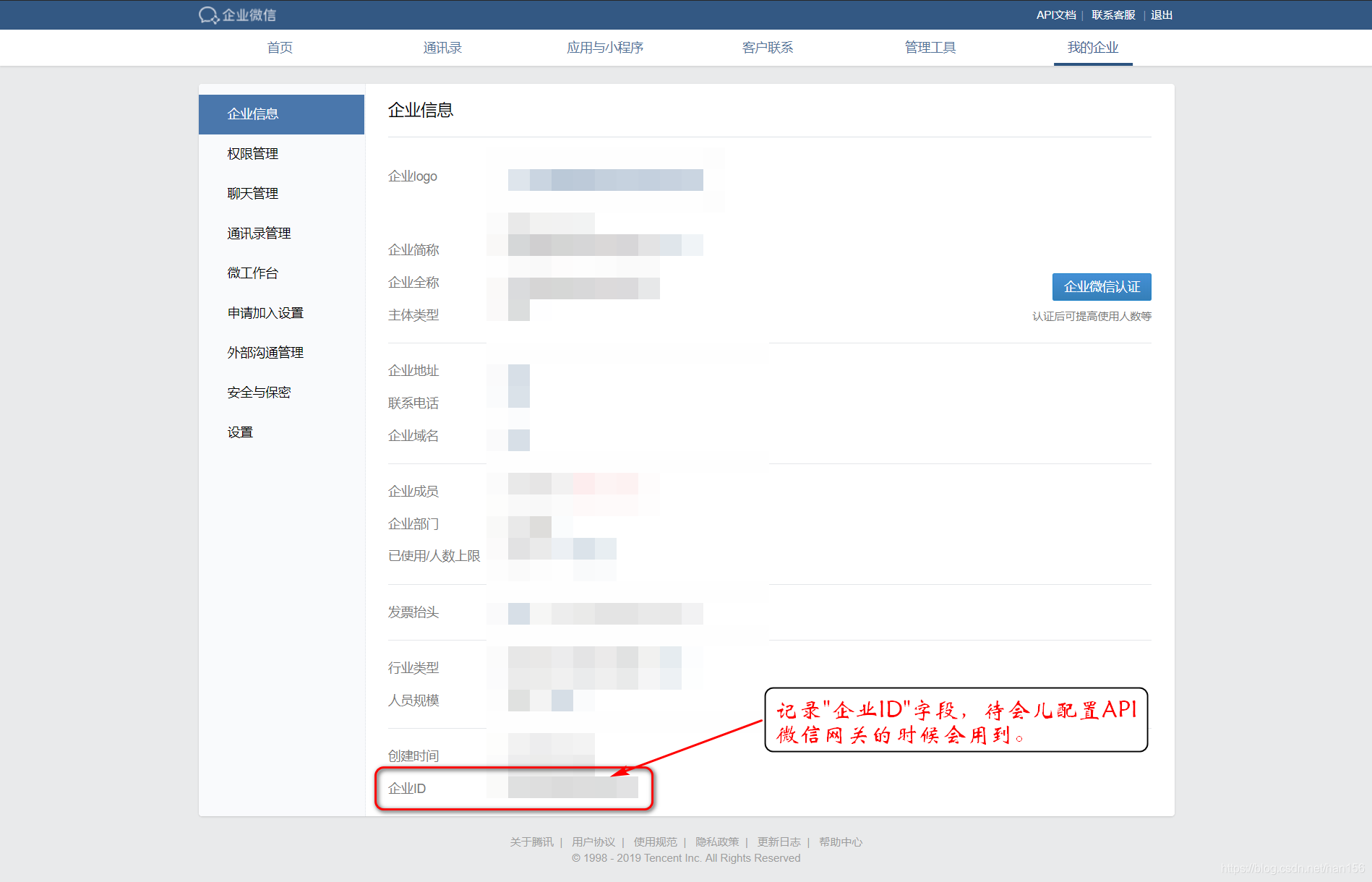Open the 帮助中心 footer link
The width and height of the screenshot is (1372, 882).
coord(841,842)
